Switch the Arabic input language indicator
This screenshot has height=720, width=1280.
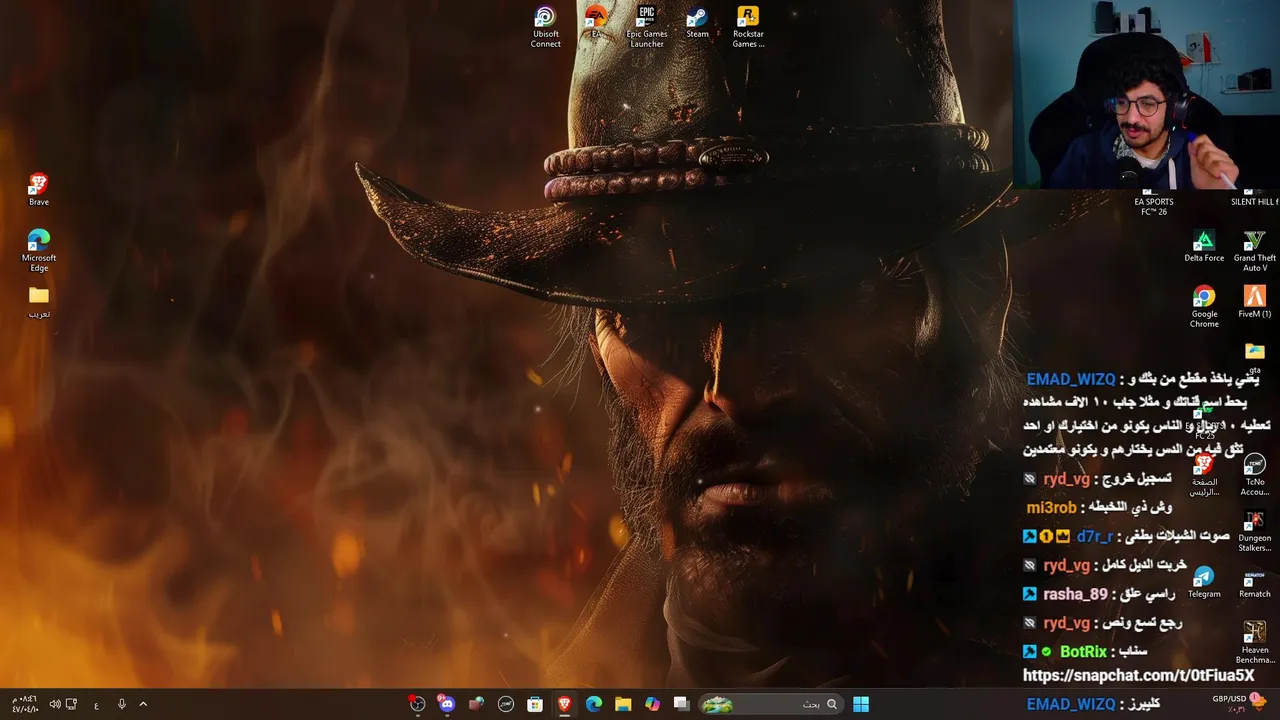tap(96, 704)
